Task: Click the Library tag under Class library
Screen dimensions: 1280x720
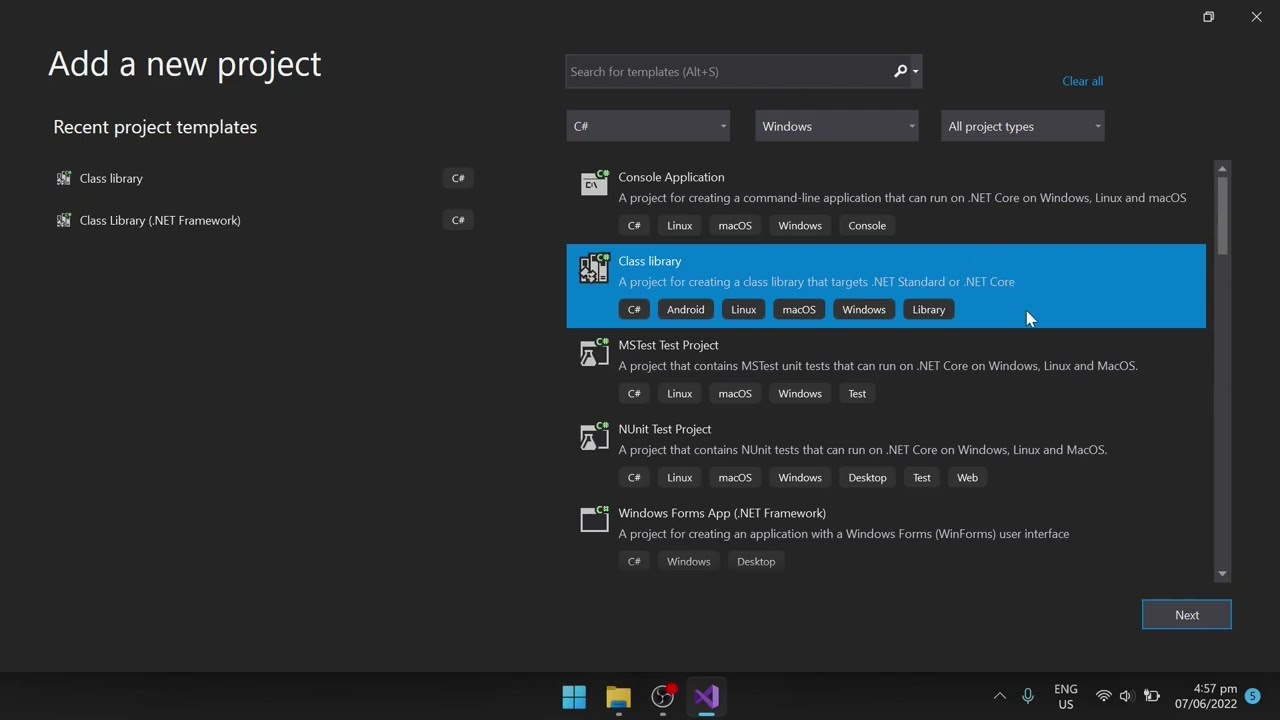Action: (928, 310)
